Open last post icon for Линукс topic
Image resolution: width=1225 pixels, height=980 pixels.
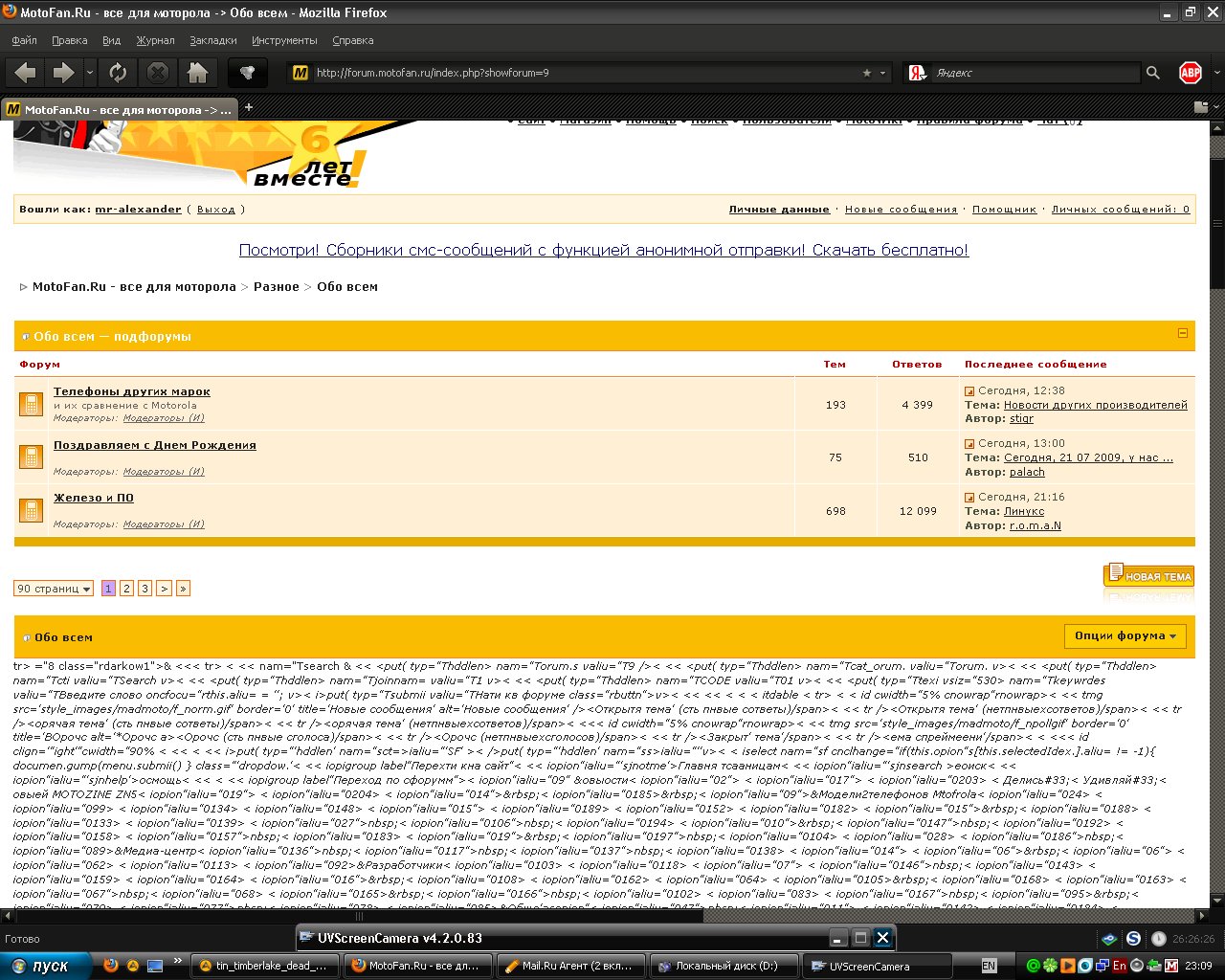coord(969,498)
